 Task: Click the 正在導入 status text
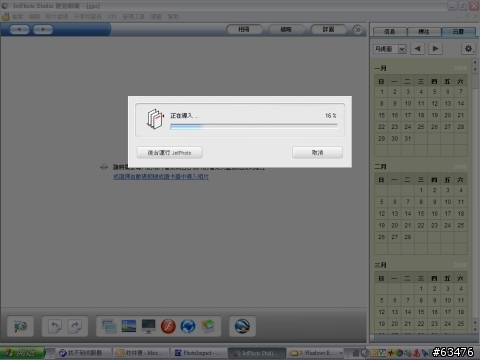click(x=184, y=116)
